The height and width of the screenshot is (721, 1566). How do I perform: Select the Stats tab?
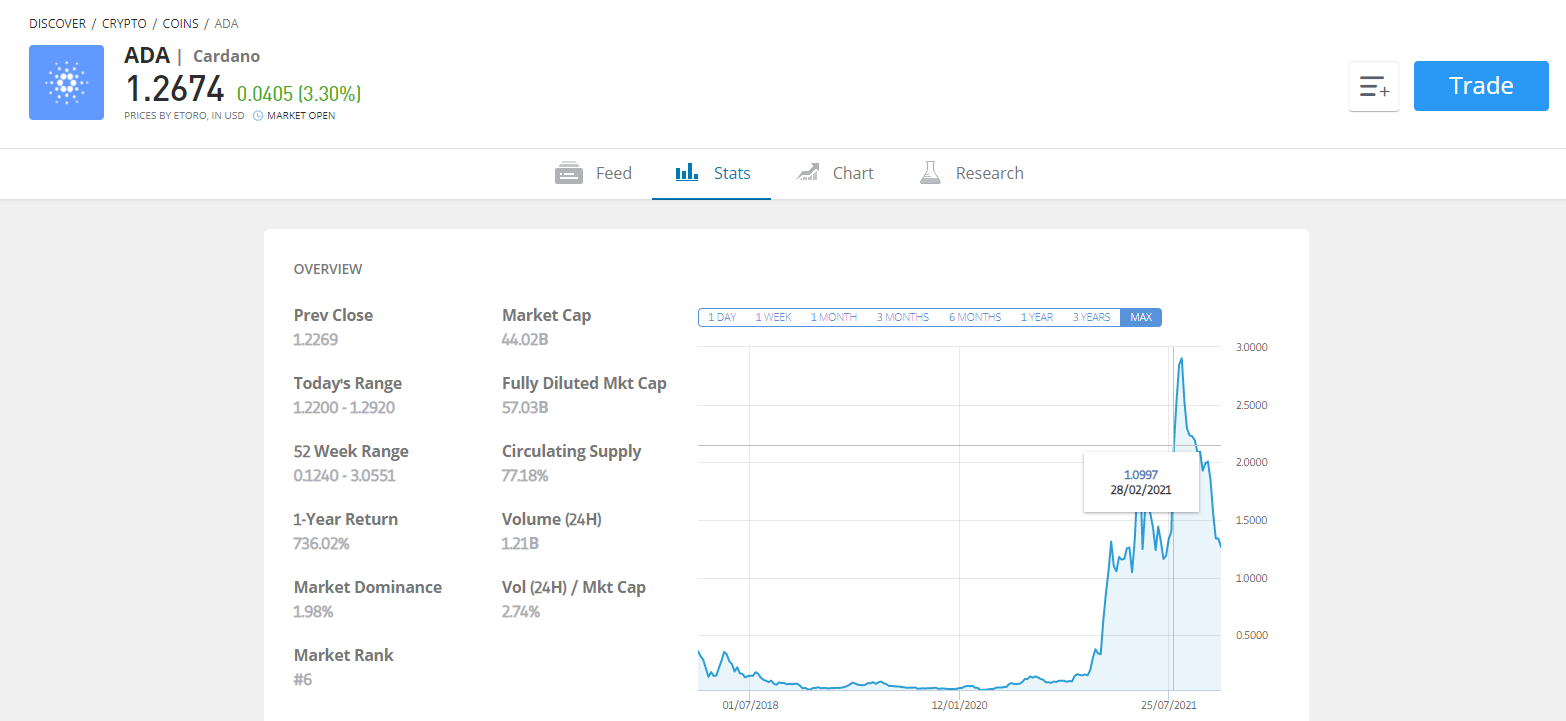pyautogui.click(x=712, y=173)
